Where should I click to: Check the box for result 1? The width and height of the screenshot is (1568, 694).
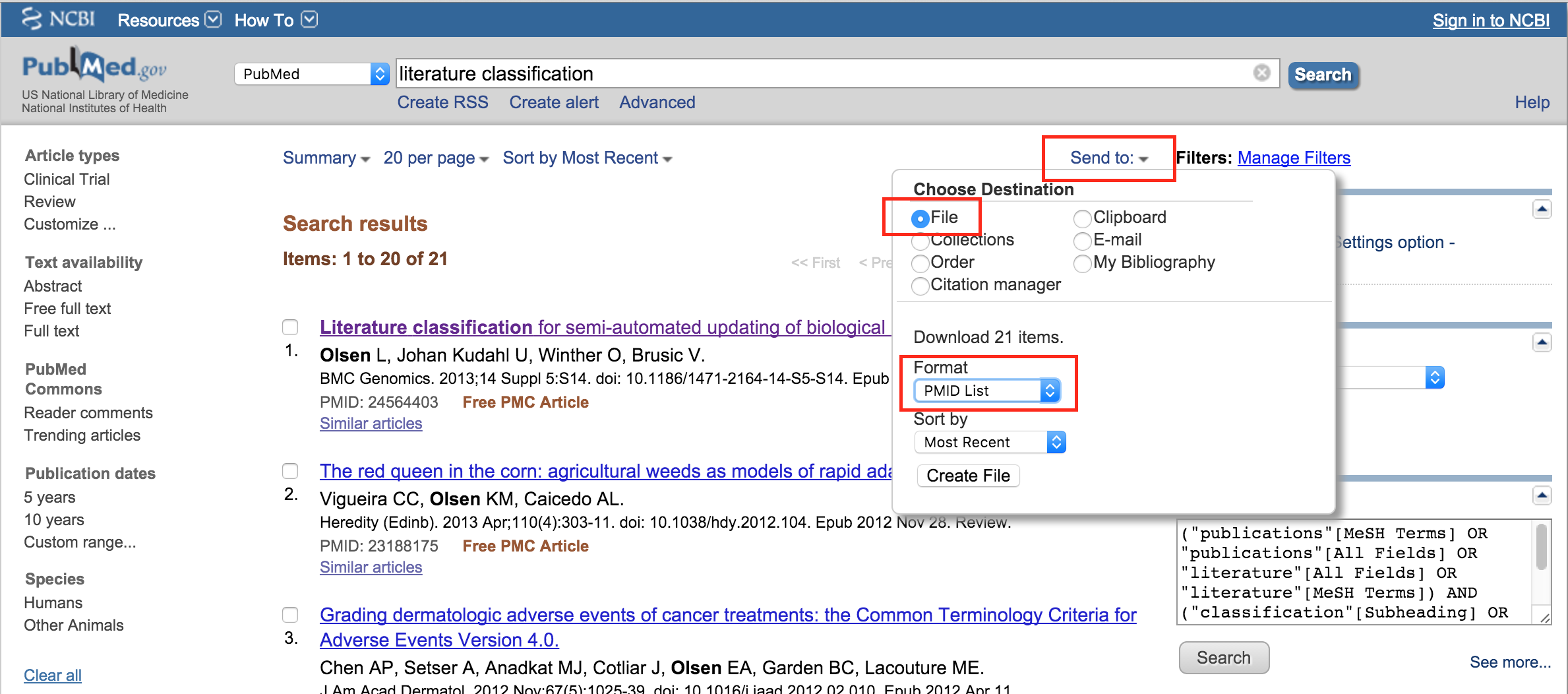point(290,327)
